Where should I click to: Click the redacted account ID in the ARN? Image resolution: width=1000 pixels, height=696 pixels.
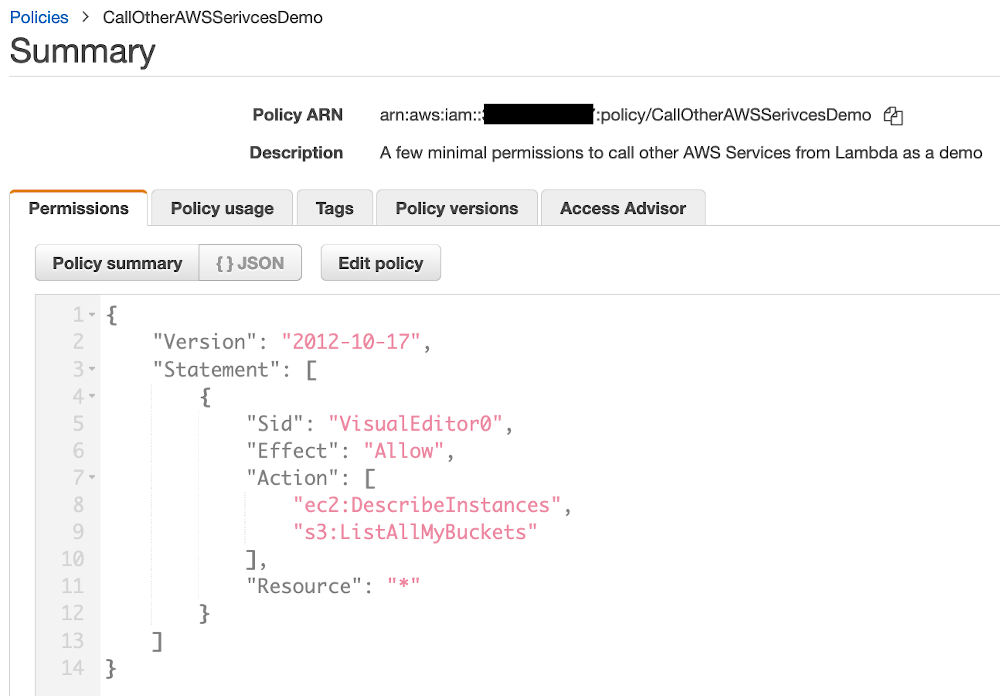pyautogui.click(x=539, y=114)
